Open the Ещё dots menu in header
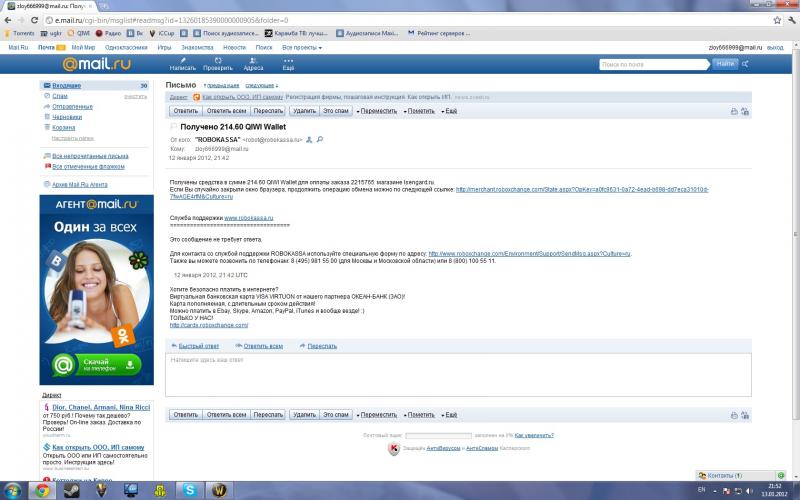Screen dimensions: 800x500 tap(288, 64)
